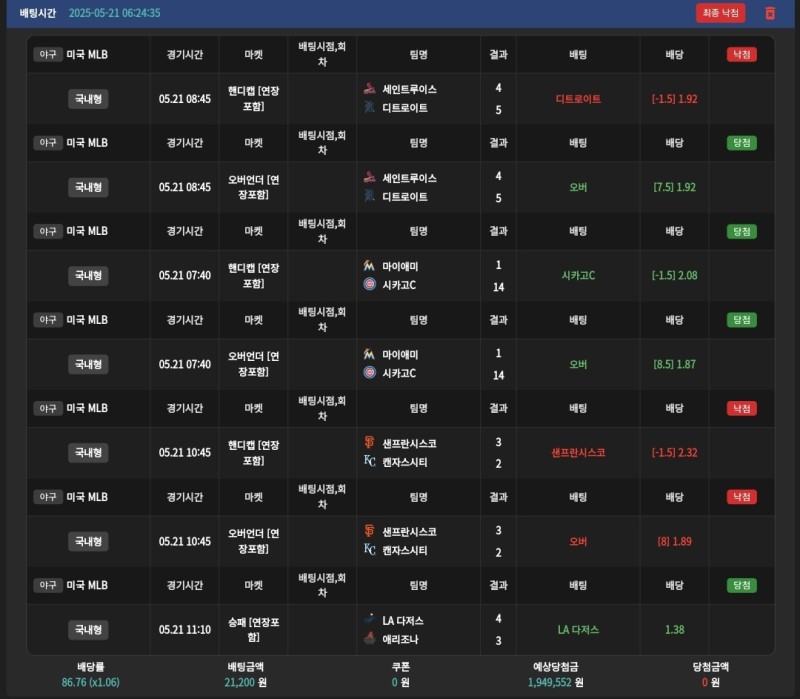Click the Arizona Diamondbacks team logo
800x699 pixels.
point(370,639)
